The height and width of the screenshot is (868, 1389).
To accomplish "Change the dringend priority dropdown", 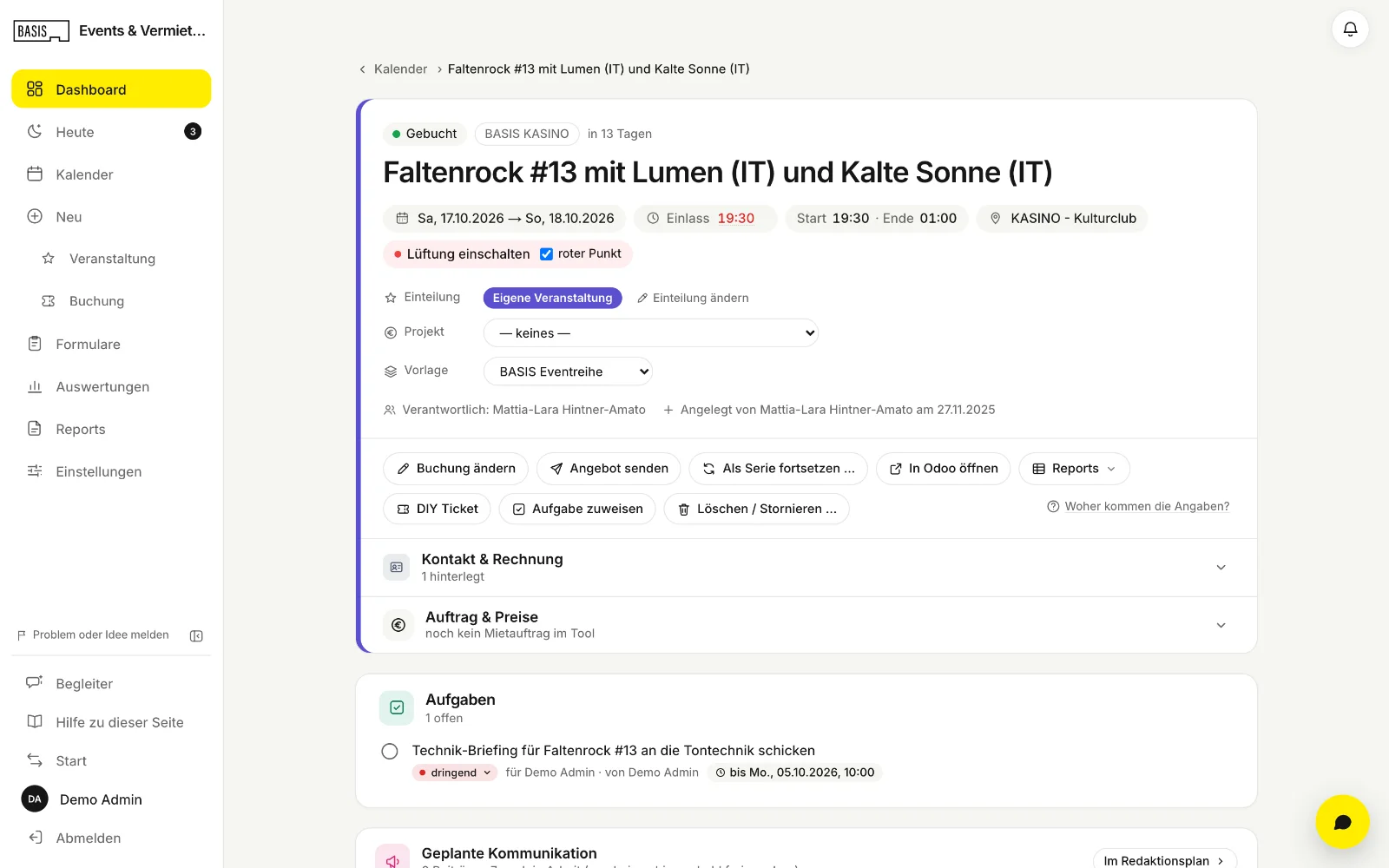I will pos(454,773).
